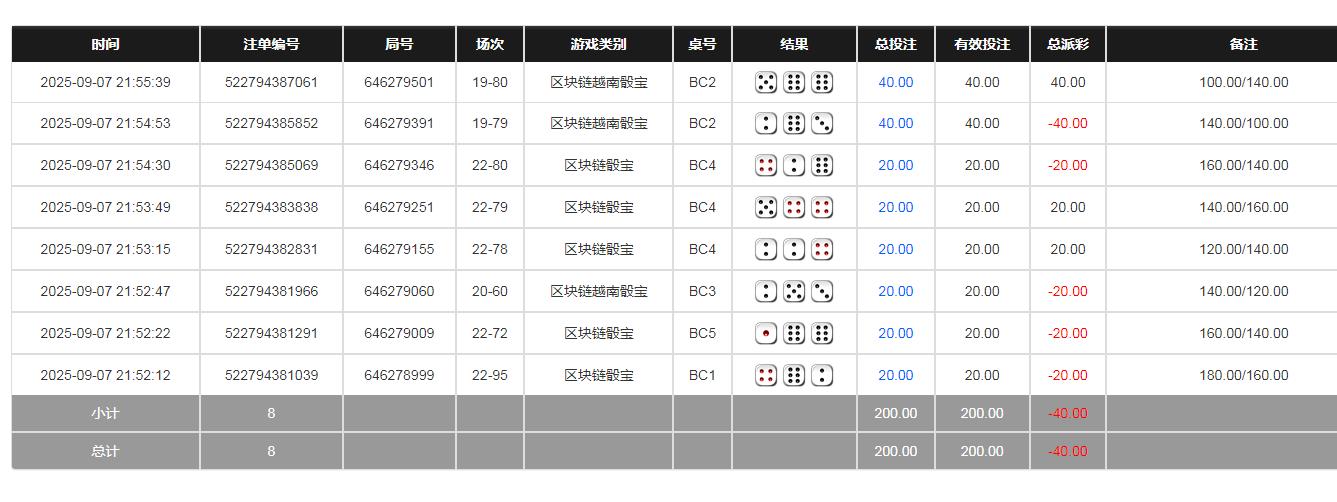The image size is (1337, 502).
Task: Open the blue 20.00 bet in the 21:52:12 row
Action: click(895, 376)
